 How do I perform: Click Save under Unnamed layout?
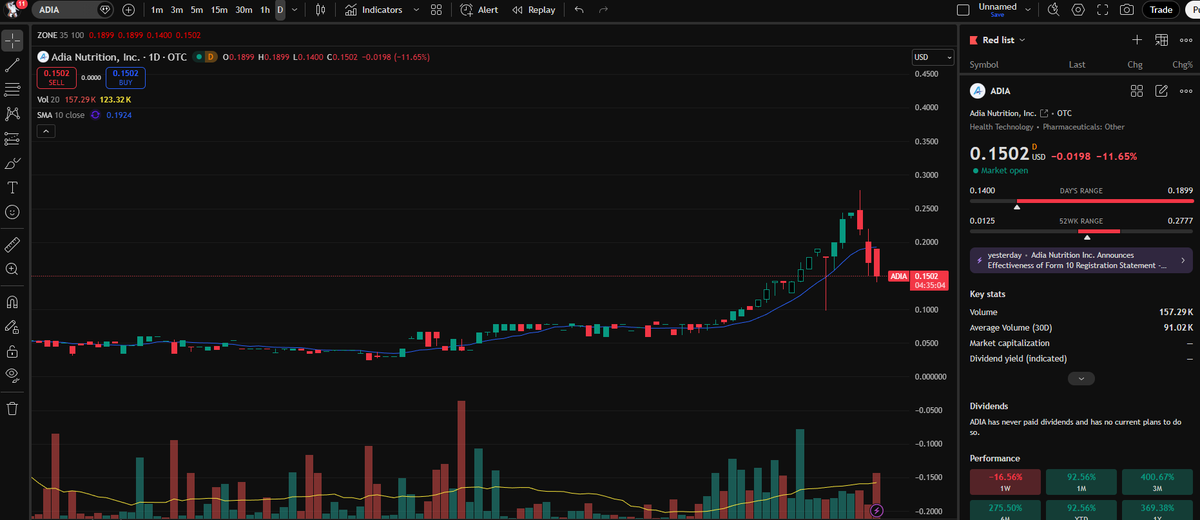click(x=997, y=15)
